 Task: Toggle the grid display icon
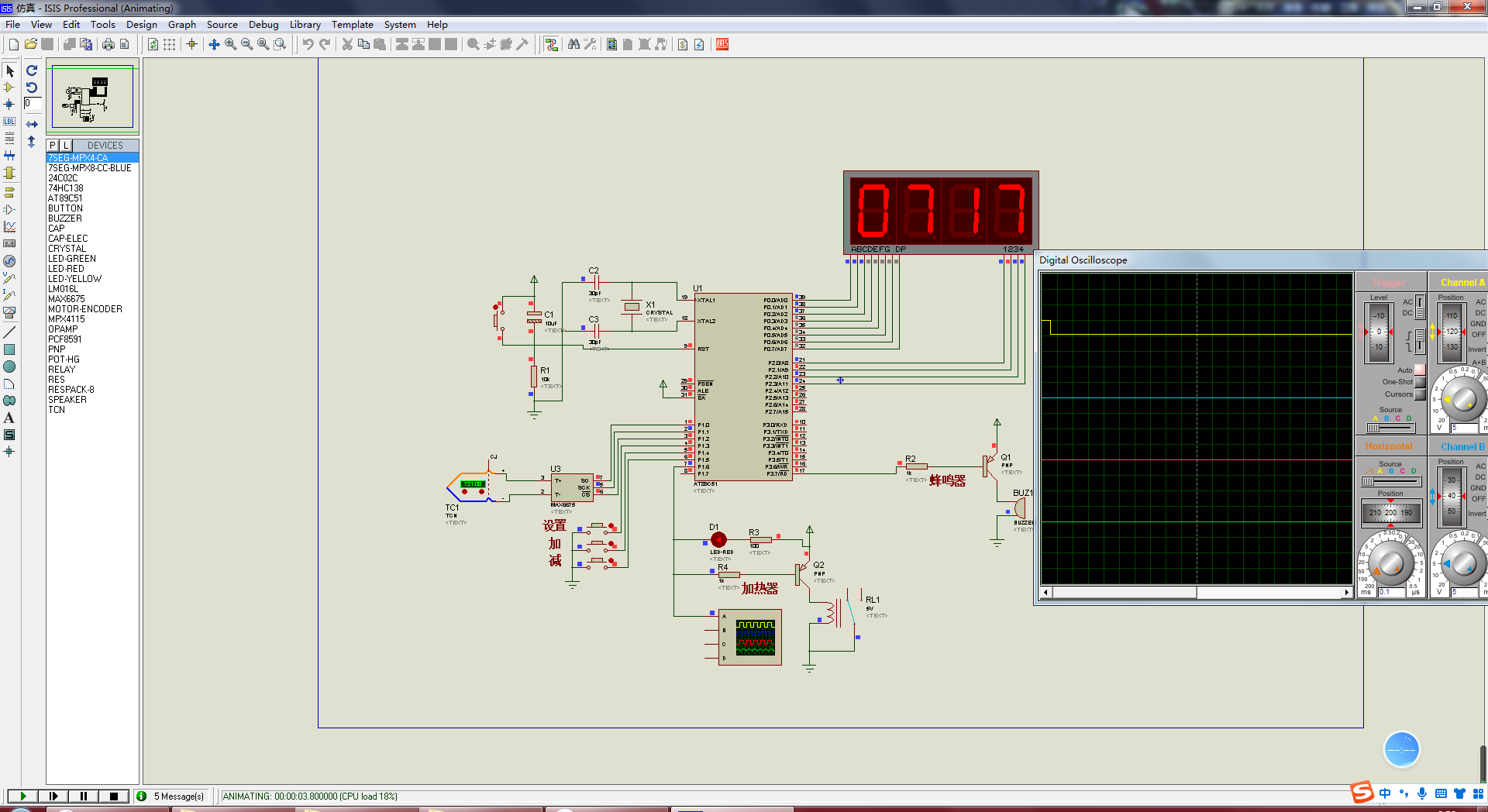tap(169, 44)
